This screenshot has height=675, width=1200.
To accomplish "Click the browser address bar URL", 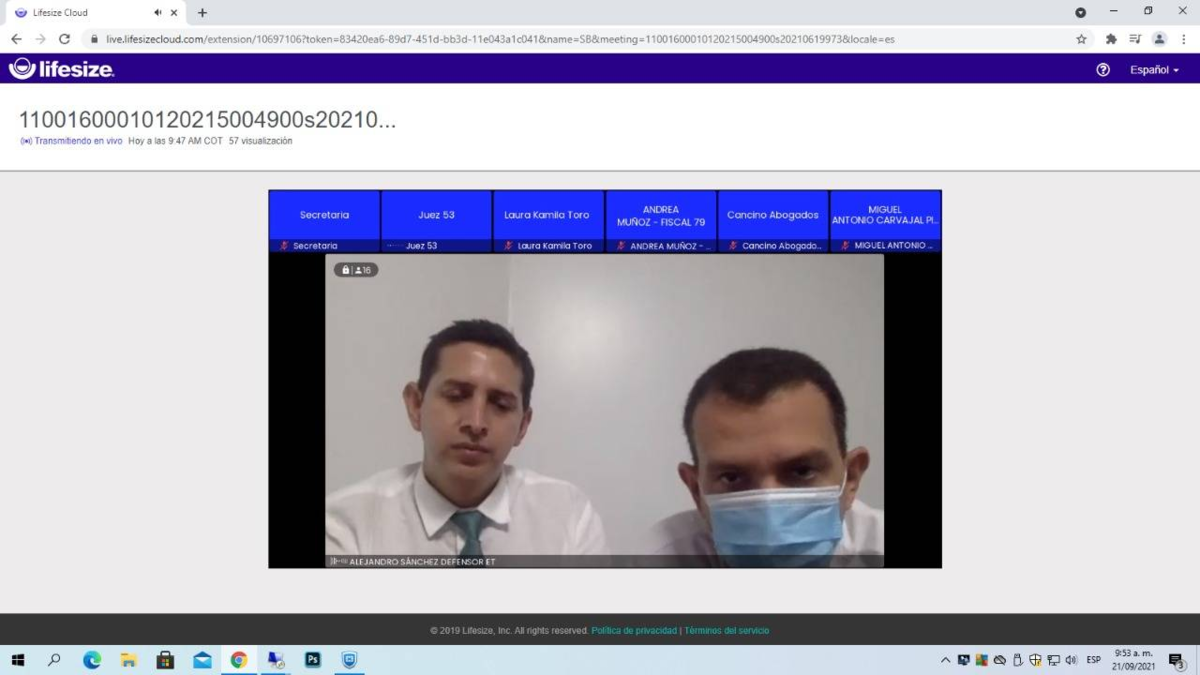I will tap(500, 39).
